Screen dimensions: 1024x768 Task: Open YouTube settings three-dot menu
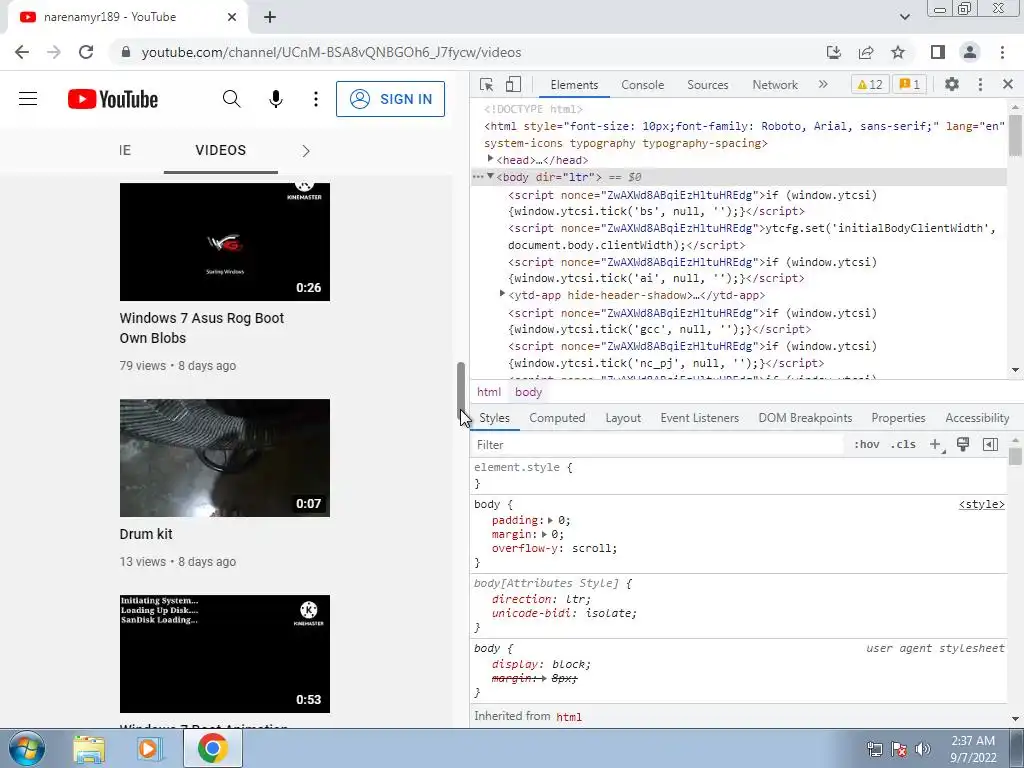tap(315, 99)
